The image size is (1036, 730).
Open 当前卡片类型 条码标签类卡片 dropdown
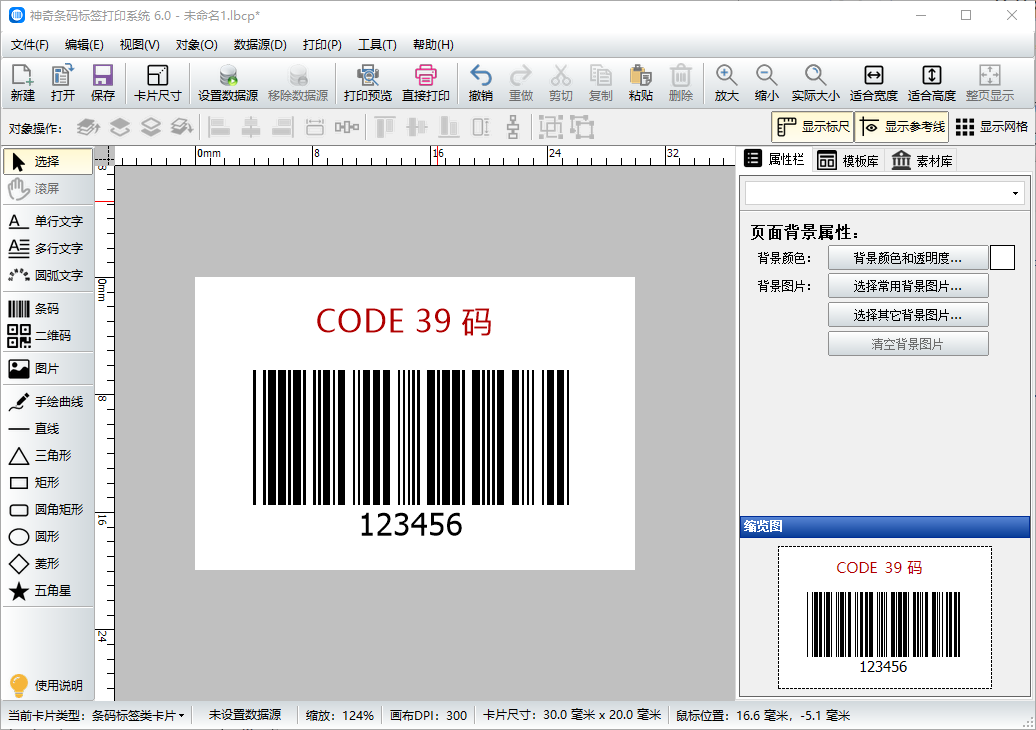tap(96, 715)
